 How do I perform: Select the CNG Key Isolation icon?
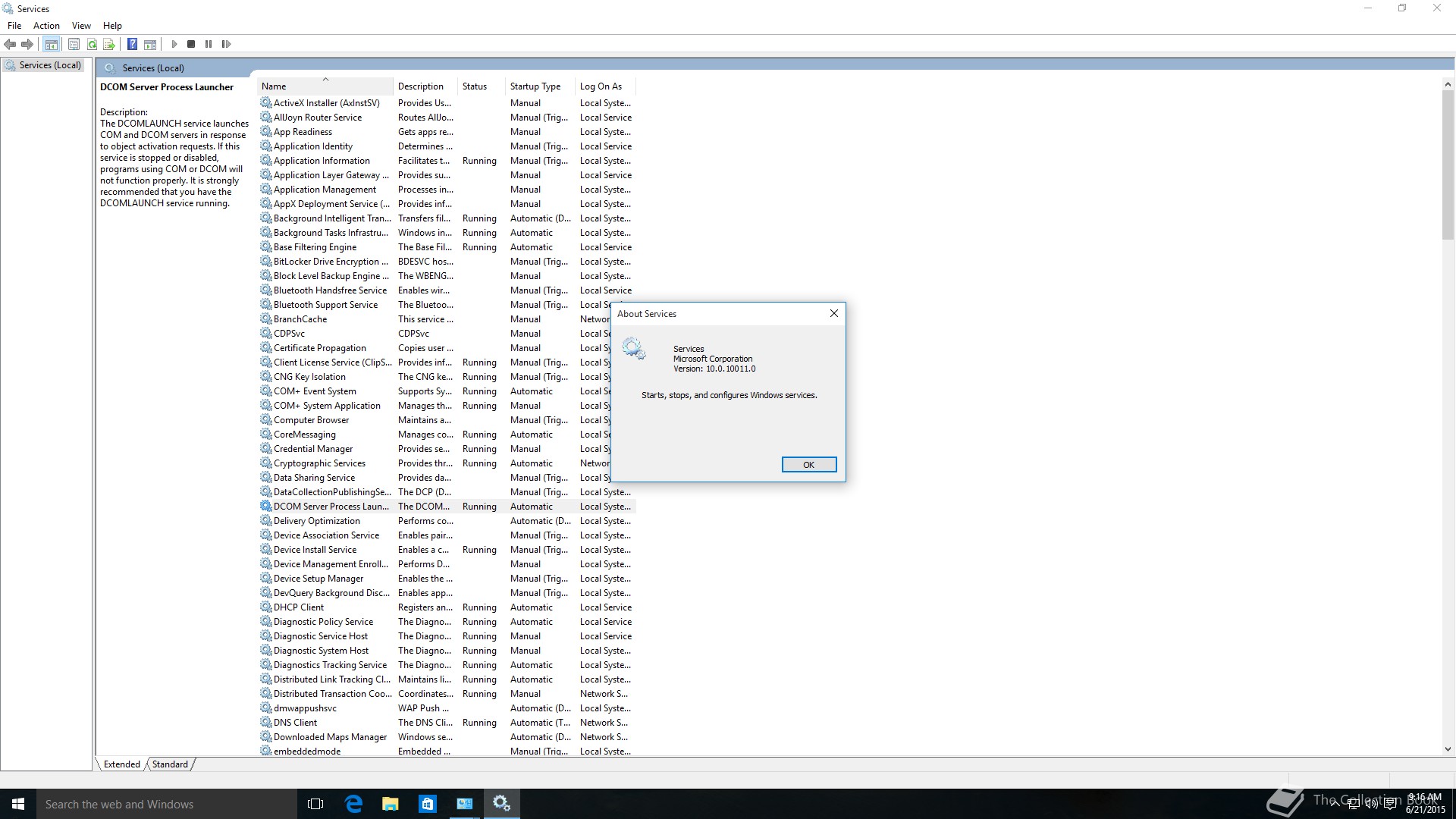(x=265, y=376)
